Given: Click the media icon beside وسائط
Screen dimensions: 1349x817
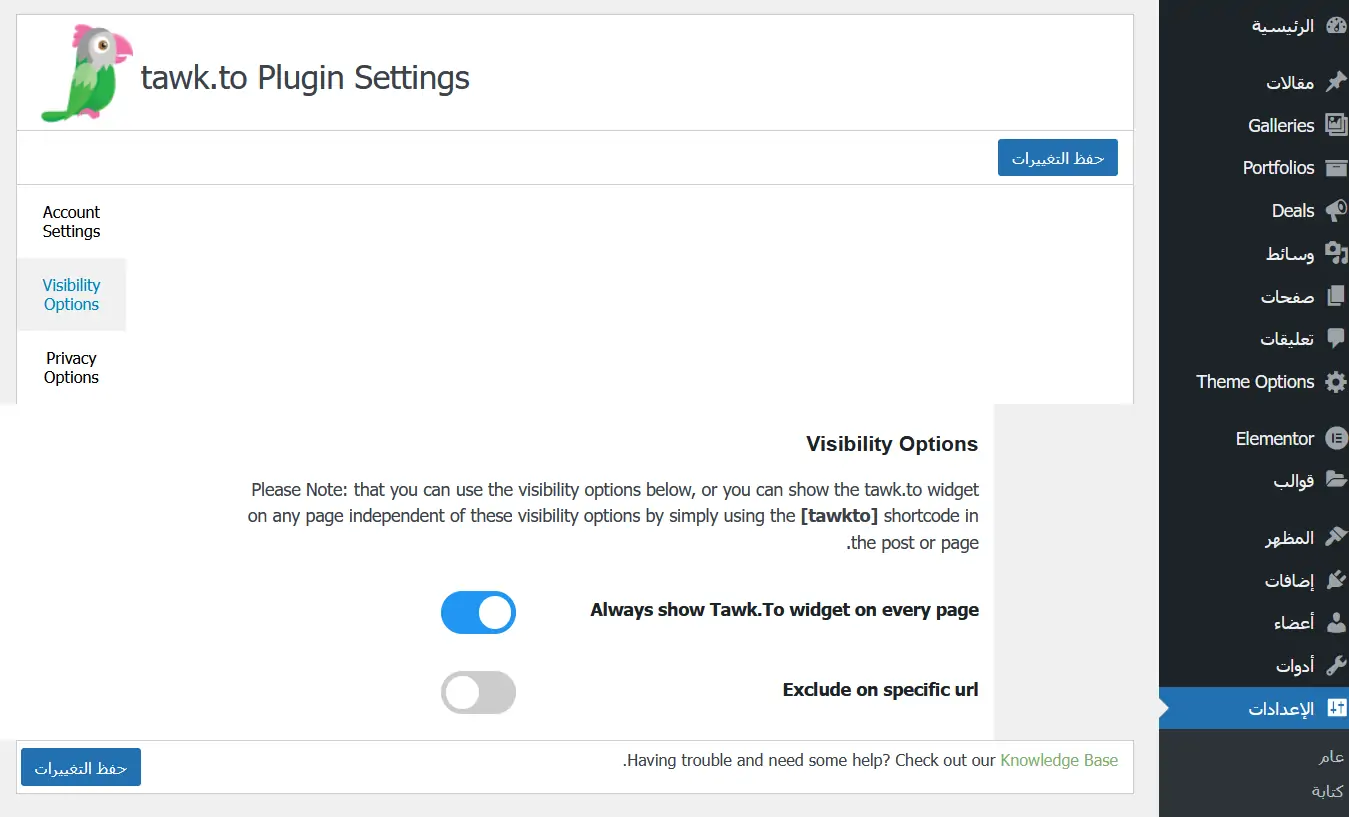Looking at the screenshot, I should (1336, 254).
